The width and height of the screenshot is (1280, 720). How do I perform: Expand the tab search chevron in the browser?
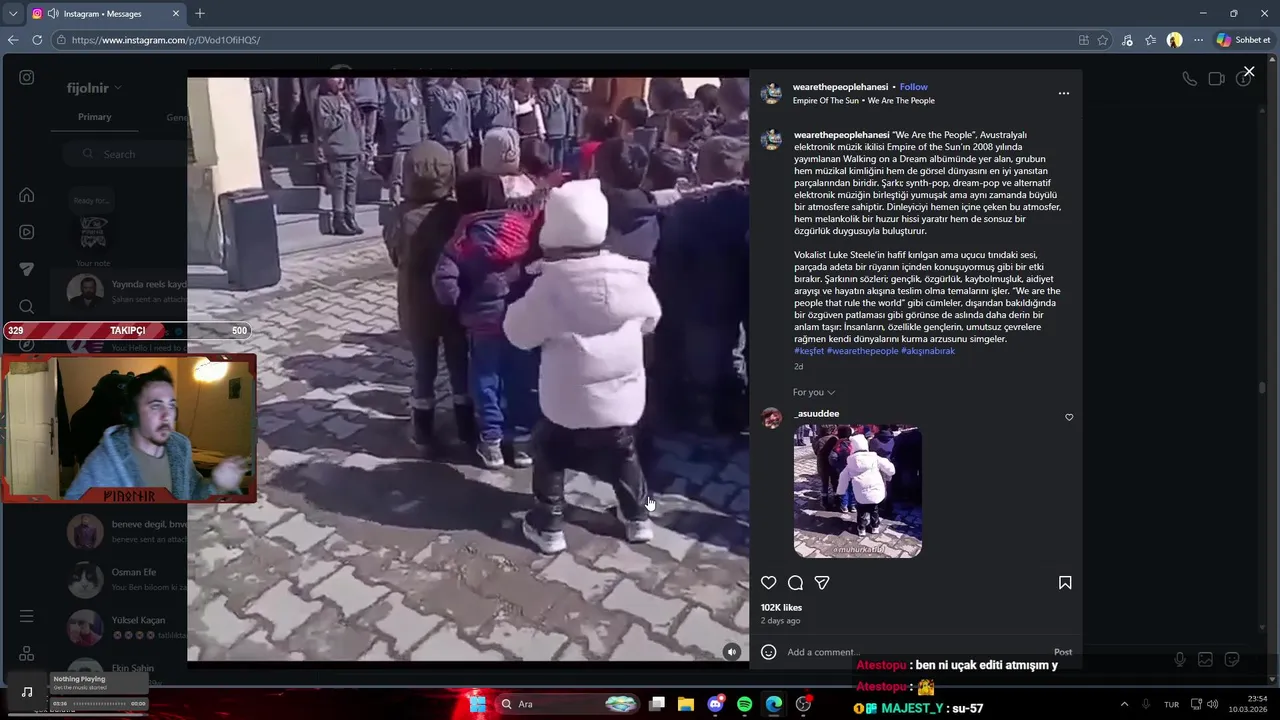click(12, 14)
